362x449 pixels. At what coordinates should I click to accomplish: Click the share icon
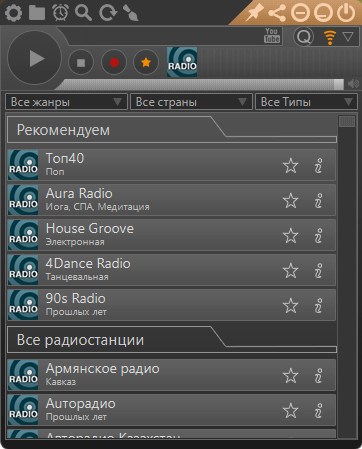coord(277,13)
